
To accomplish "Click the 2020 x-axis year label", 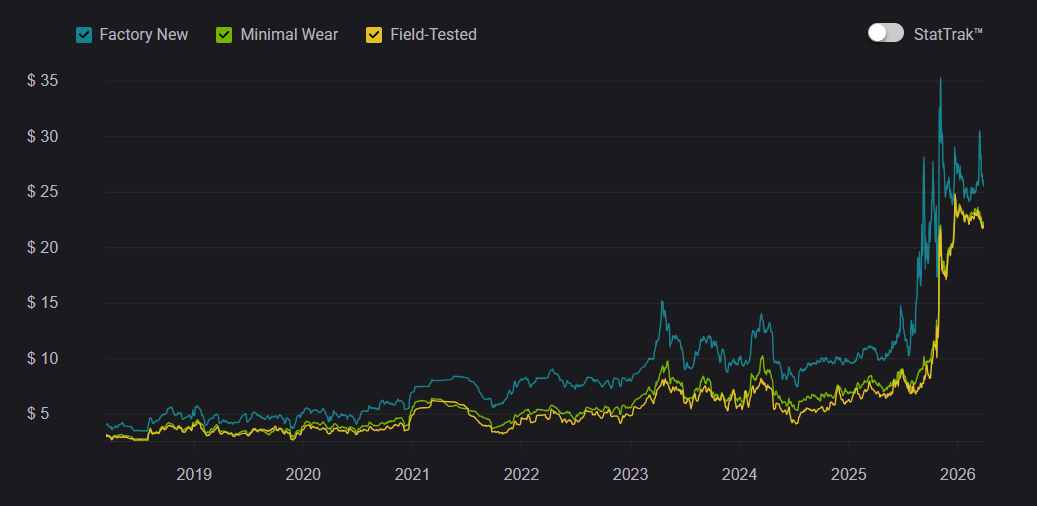I will pos(303,473).
